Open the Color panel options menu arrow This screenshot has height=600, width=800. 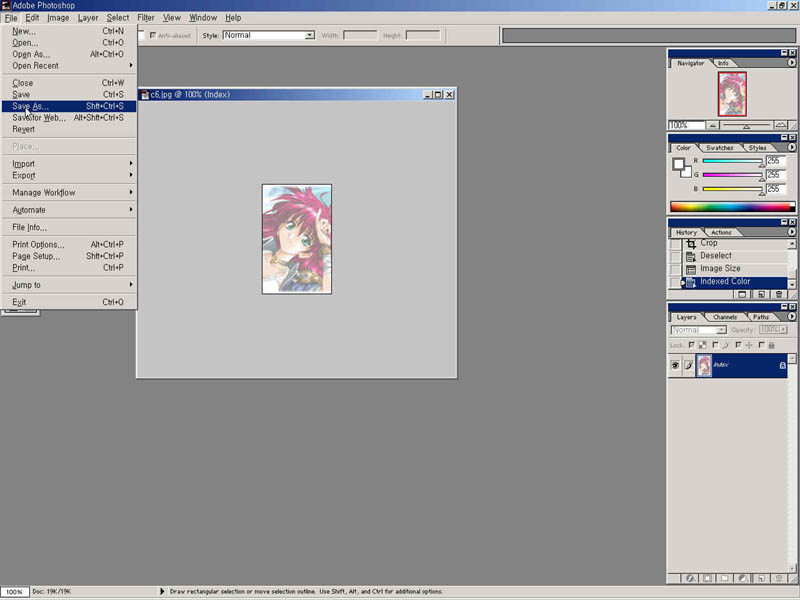click(x=791, y=147)
